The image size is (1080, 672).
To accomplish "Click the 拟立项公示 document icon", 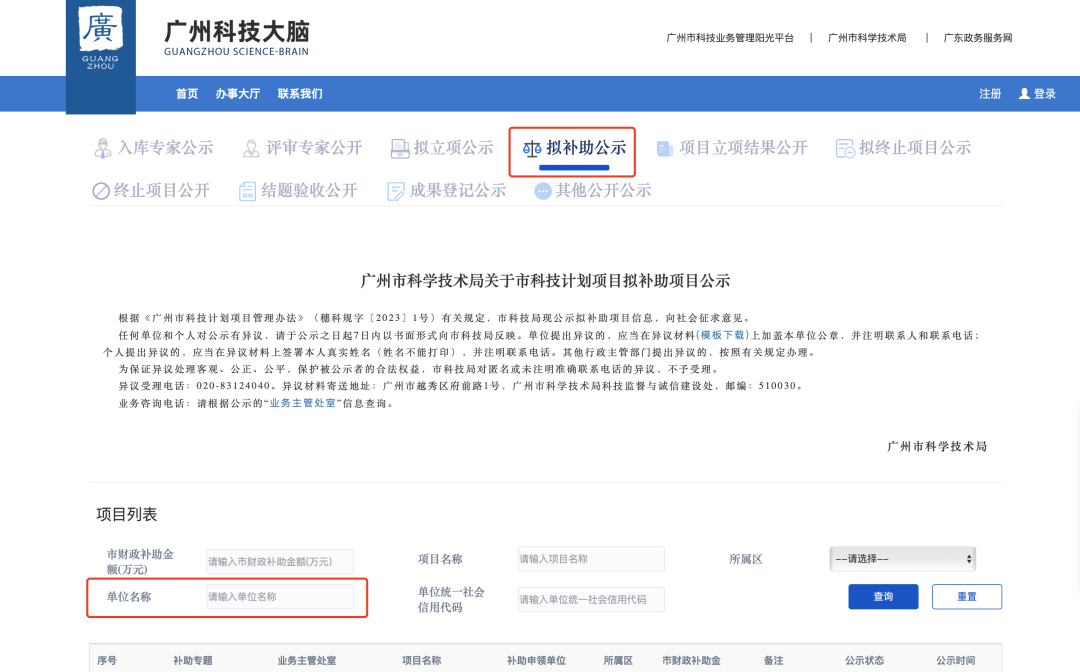I will click(x=399, y=149).
